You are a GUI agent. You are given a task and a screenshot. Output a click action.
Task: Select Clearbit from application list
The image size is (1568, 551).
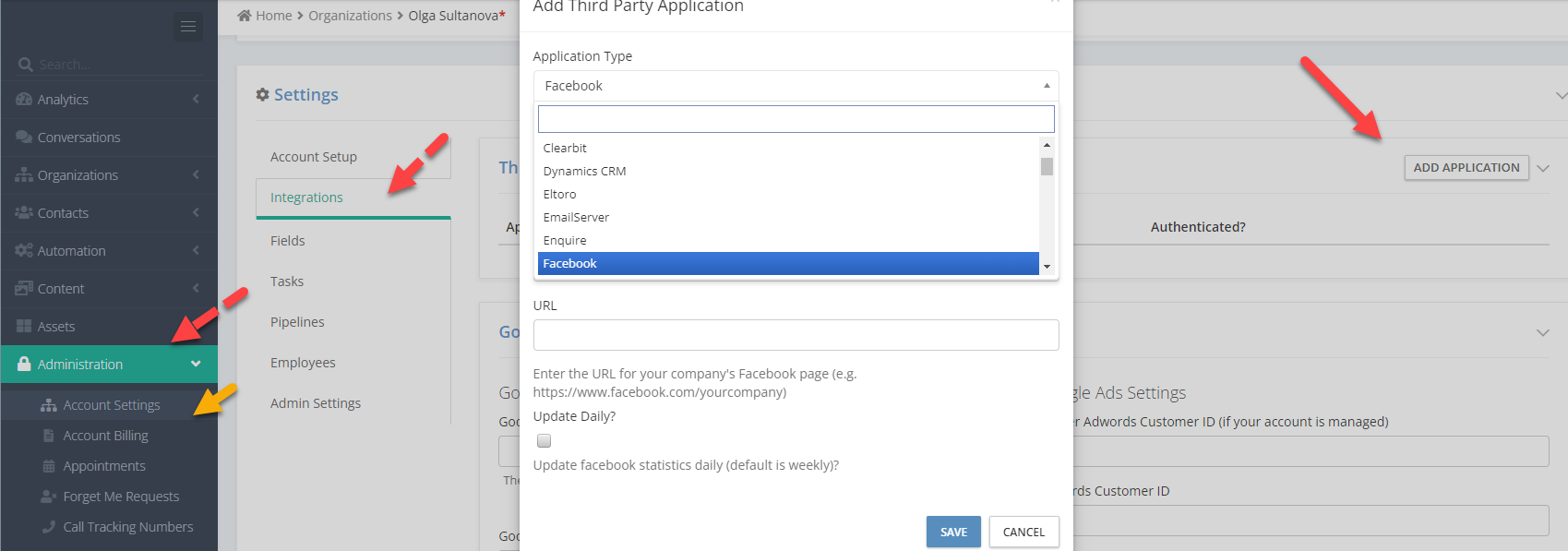[x=788, y=148]
